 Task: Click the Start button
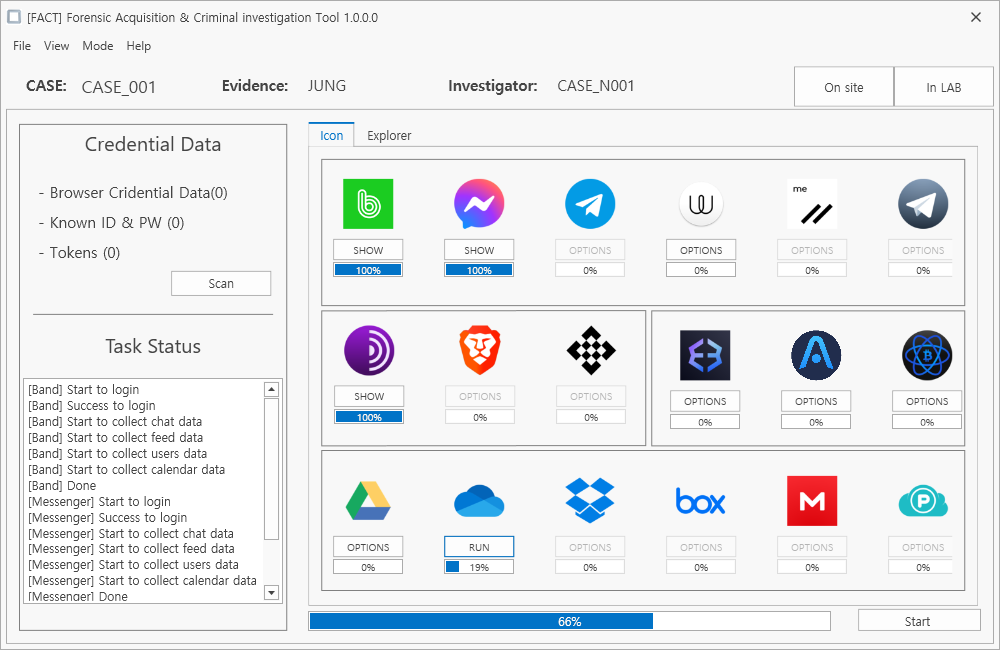[x=917, y=621]
